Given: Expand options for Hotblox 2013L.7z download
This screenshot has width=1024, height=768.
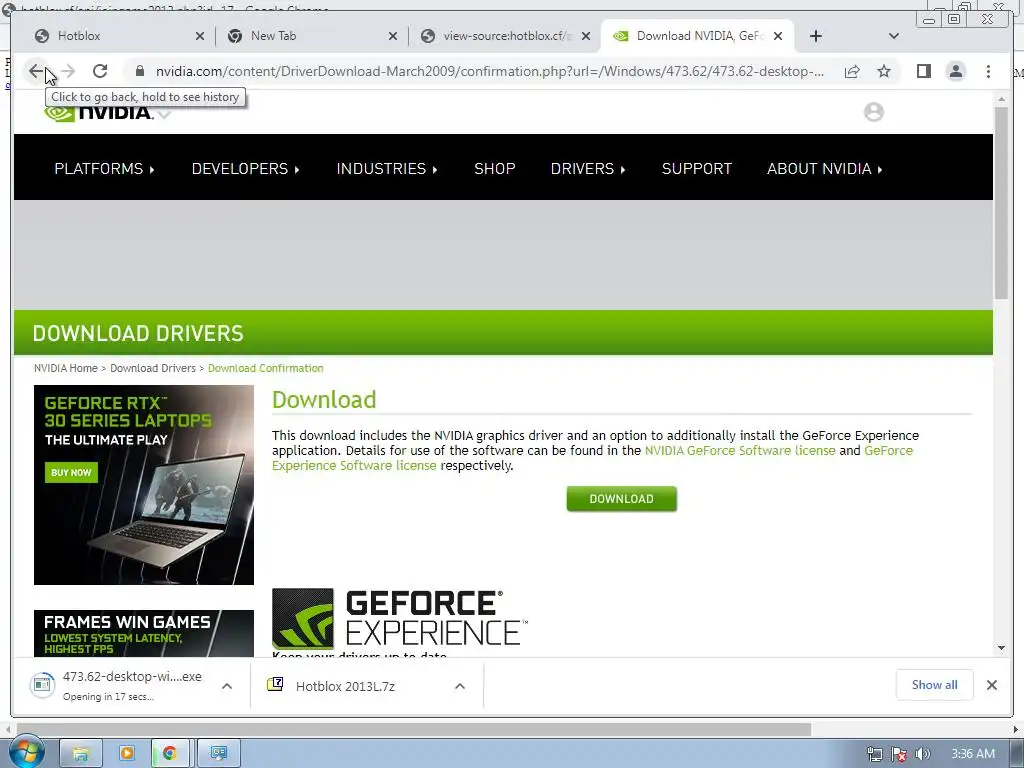Looking at the screenshot, I should point(460,686).
